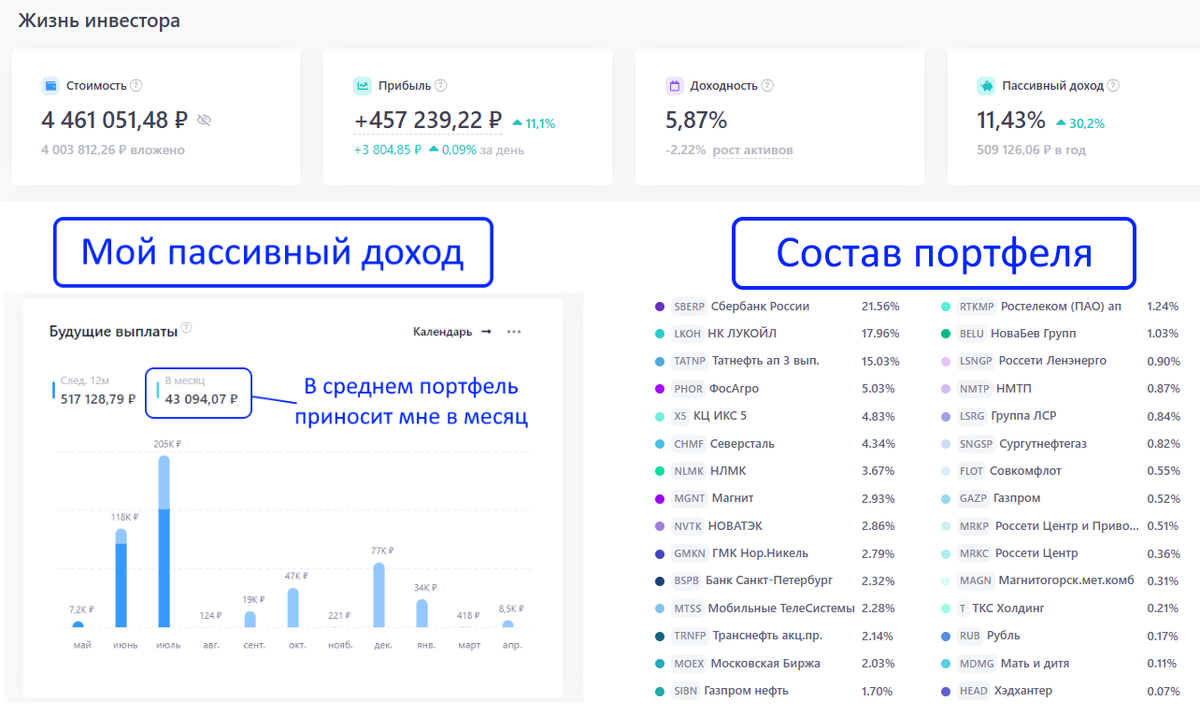
Task: Click the 17.96% share of ЛУКОЙЛ
Action: click(881, 334)
